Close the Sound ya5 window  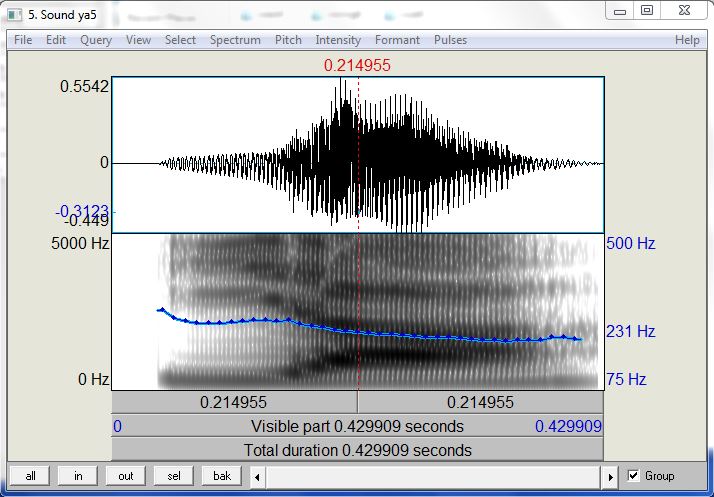[684, 11]
